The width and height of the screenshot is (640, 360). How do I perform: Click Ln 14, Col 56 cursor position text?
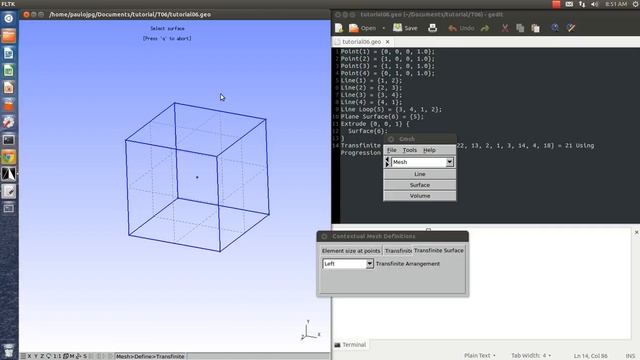pos(590,356)
